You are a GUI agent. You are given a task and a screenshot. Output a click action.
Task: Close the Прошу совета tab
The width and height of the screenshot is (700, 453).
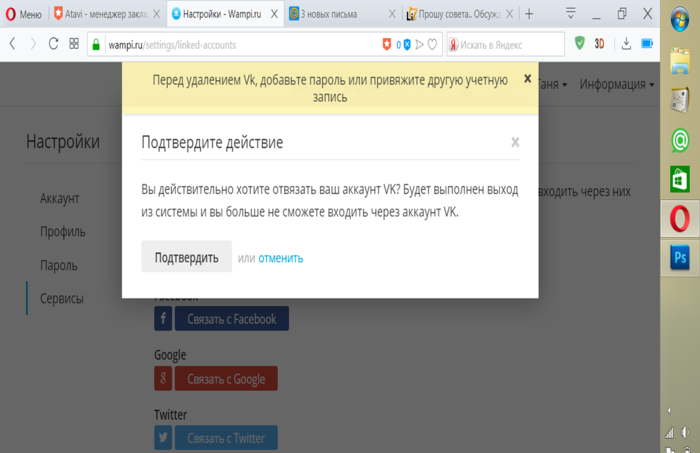tap(509, 14)
